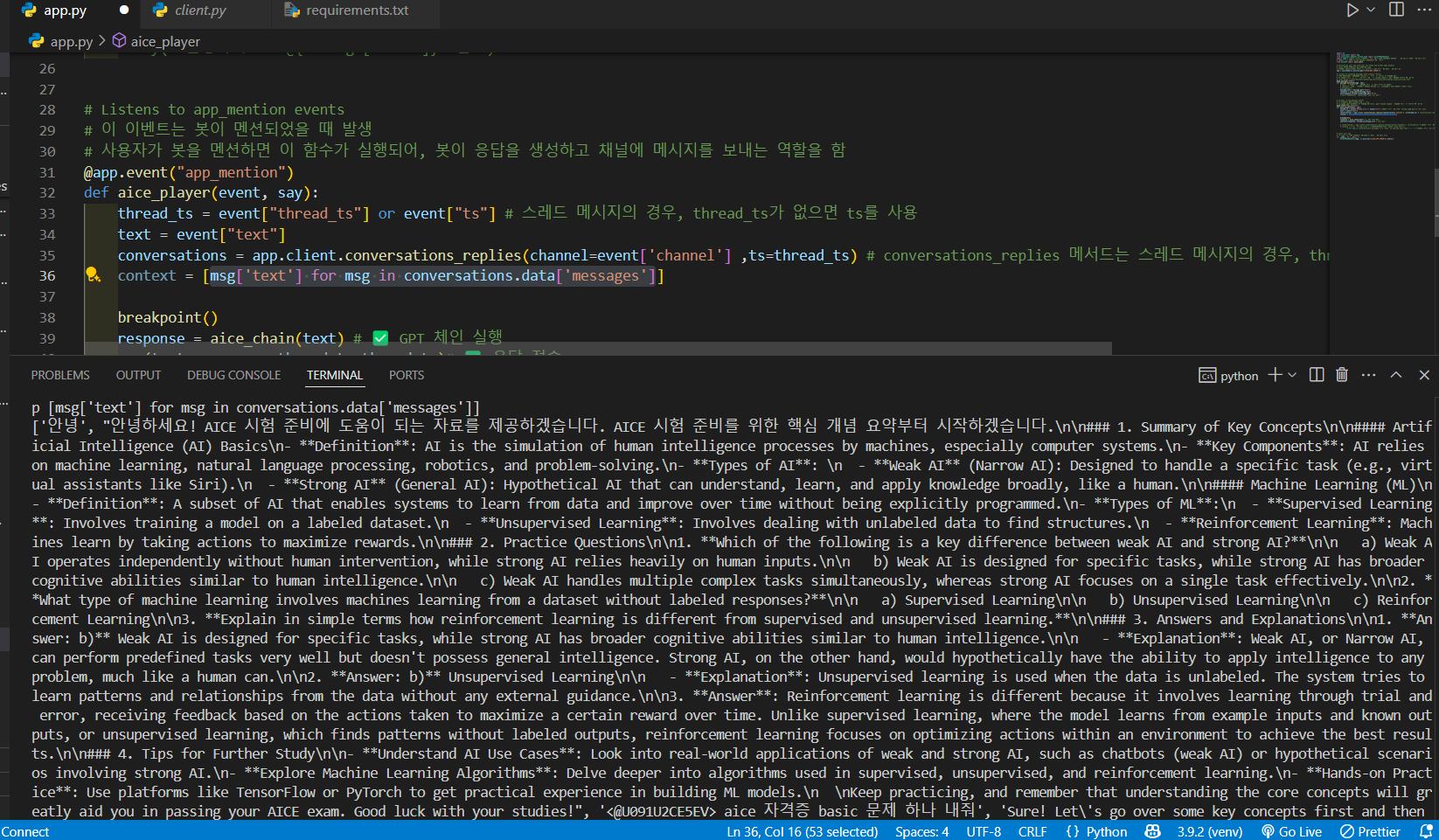The height and width of the screenshot is (840, 1439).
Task: Kill terminal with trash icon
Action: 1342,375
